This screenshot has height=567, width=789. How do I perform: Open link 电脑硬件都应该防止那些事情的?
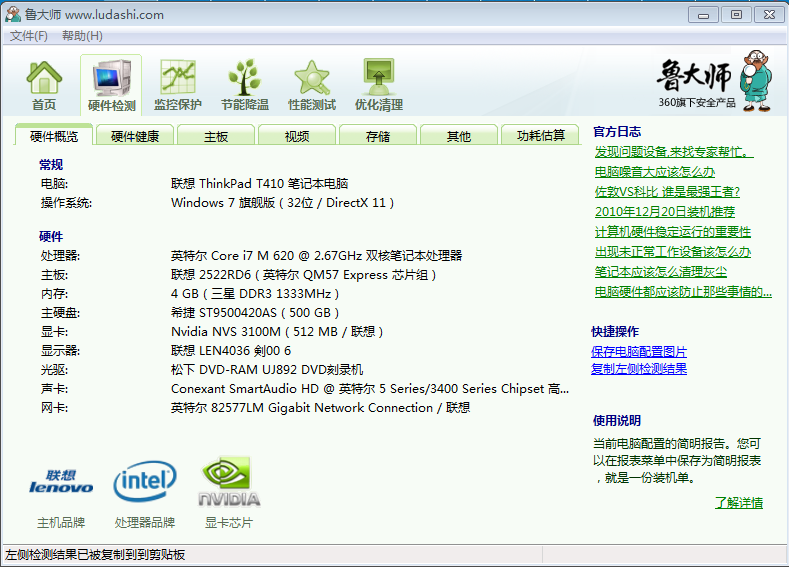coord(683,292)
